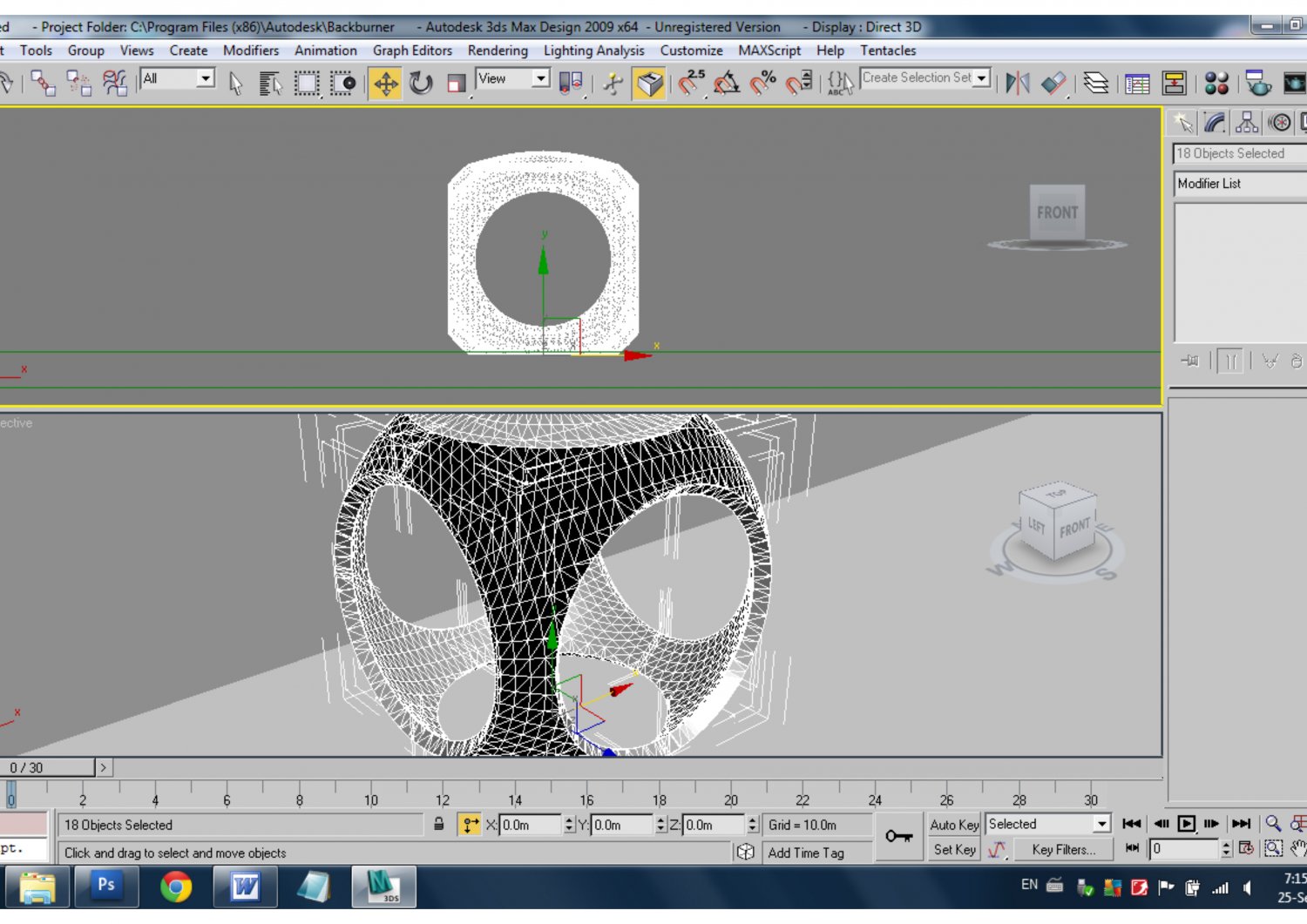Enable Angle Snap toggle
Viewport: 1307px width, 924px height.
coord(727,83)
